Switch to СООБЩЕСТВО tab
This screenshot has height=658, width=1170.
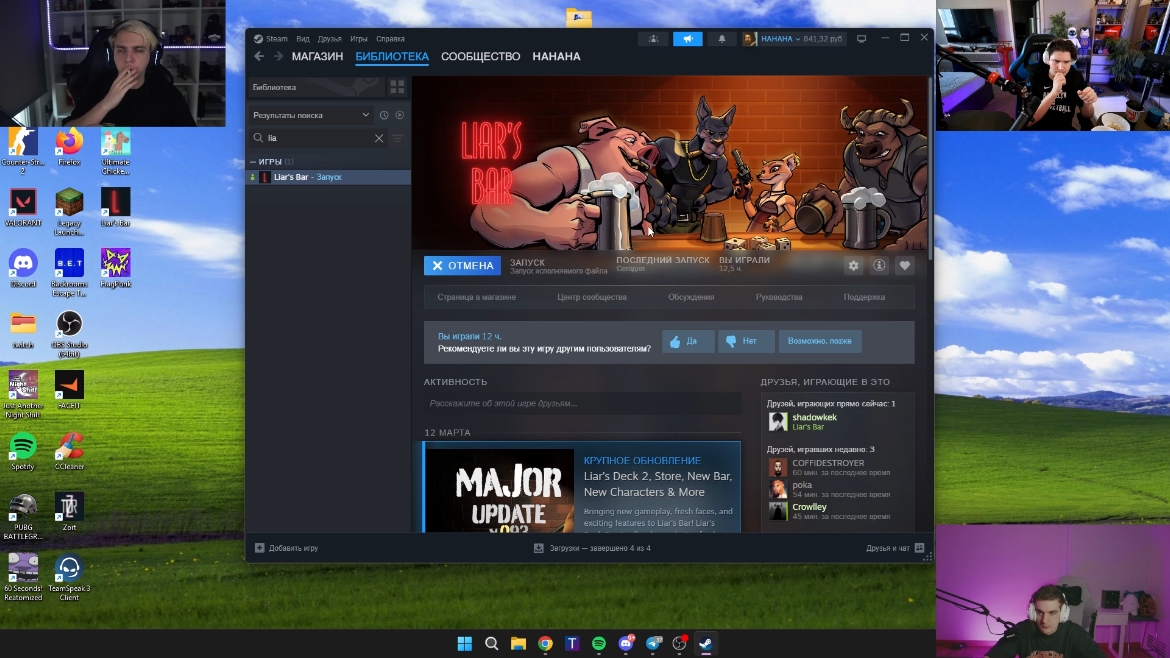pos(481,57)
